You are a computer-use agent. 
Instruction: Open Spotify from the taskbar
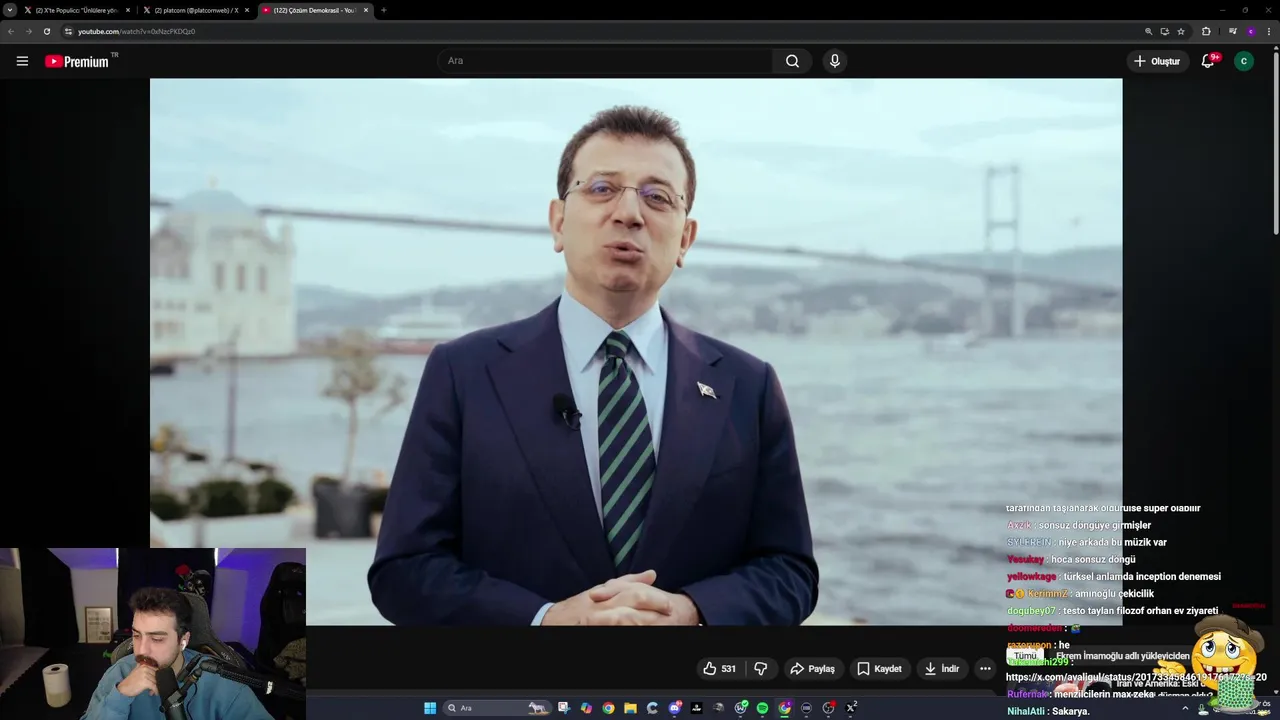[x=762, y=708]
